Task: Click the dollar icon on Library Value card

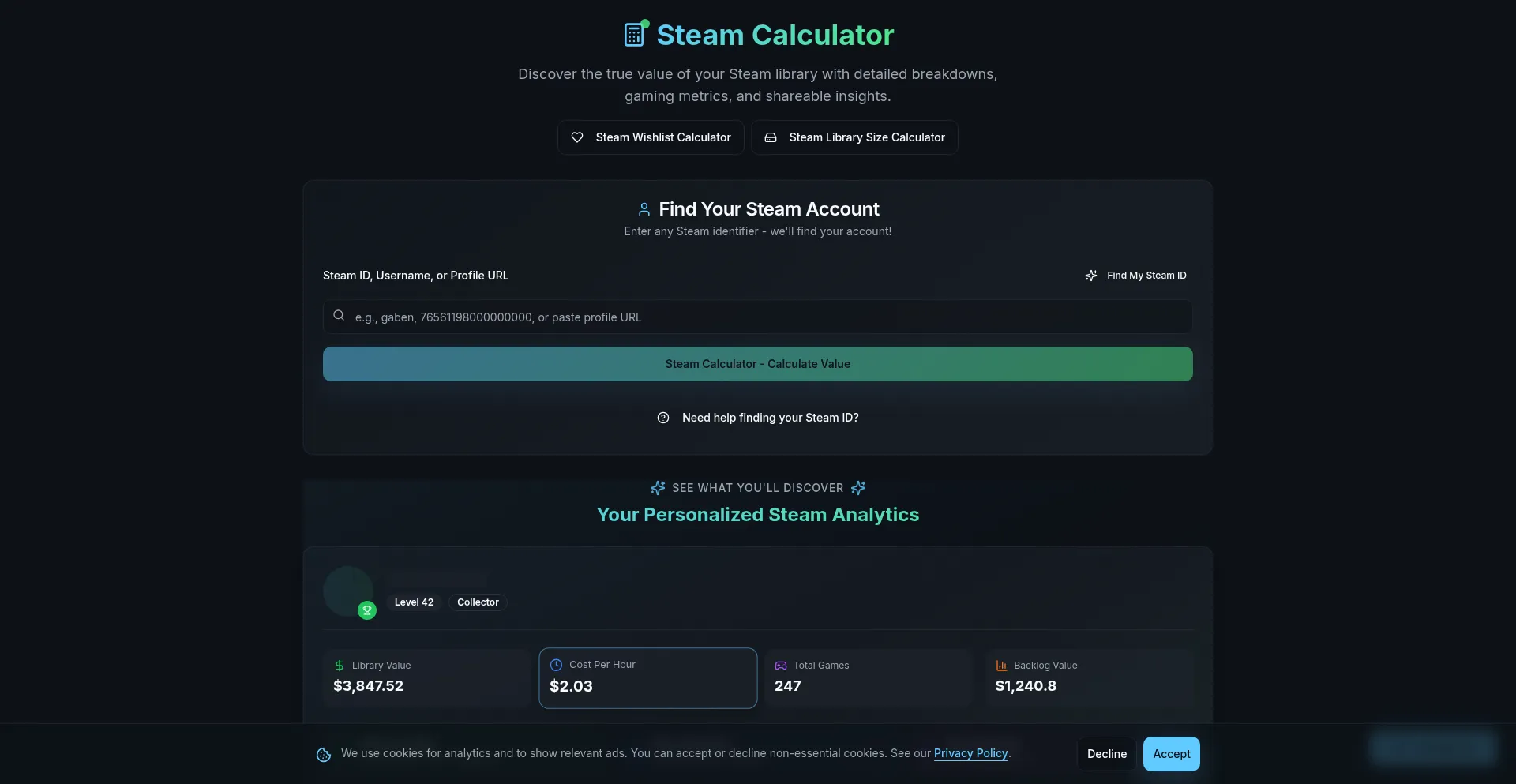Action: 340,666
